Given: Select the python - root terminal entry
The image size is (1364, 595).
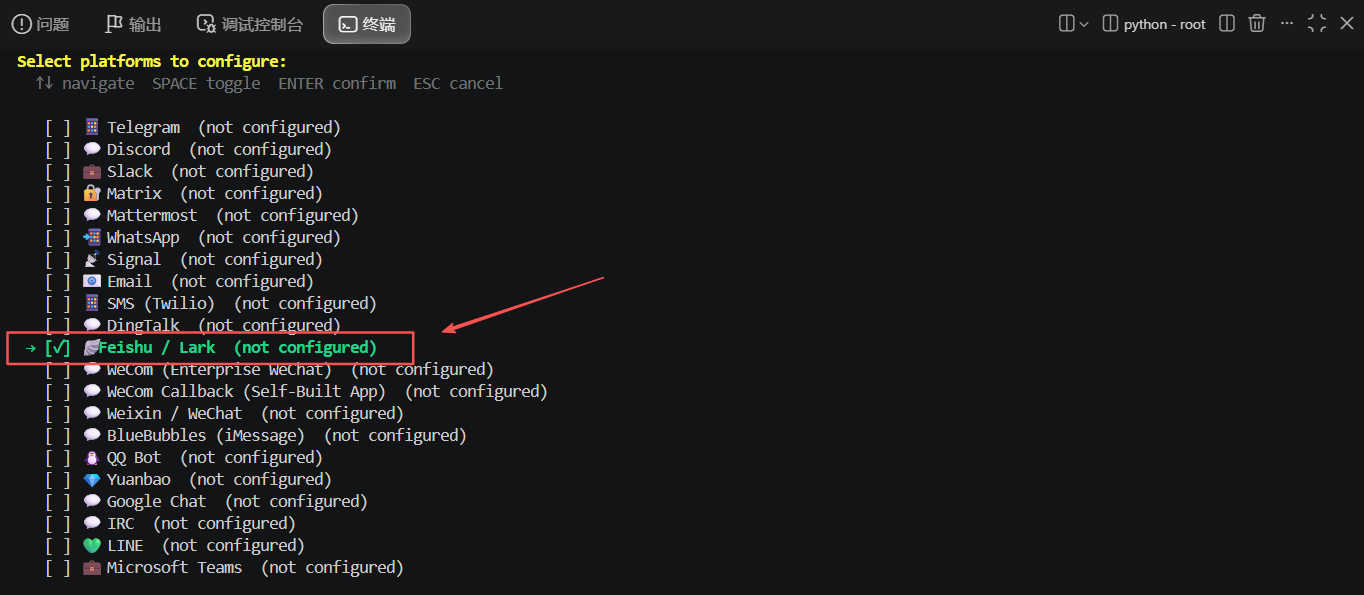Looking at the screenshot, I should click(x=1154, y=24).
